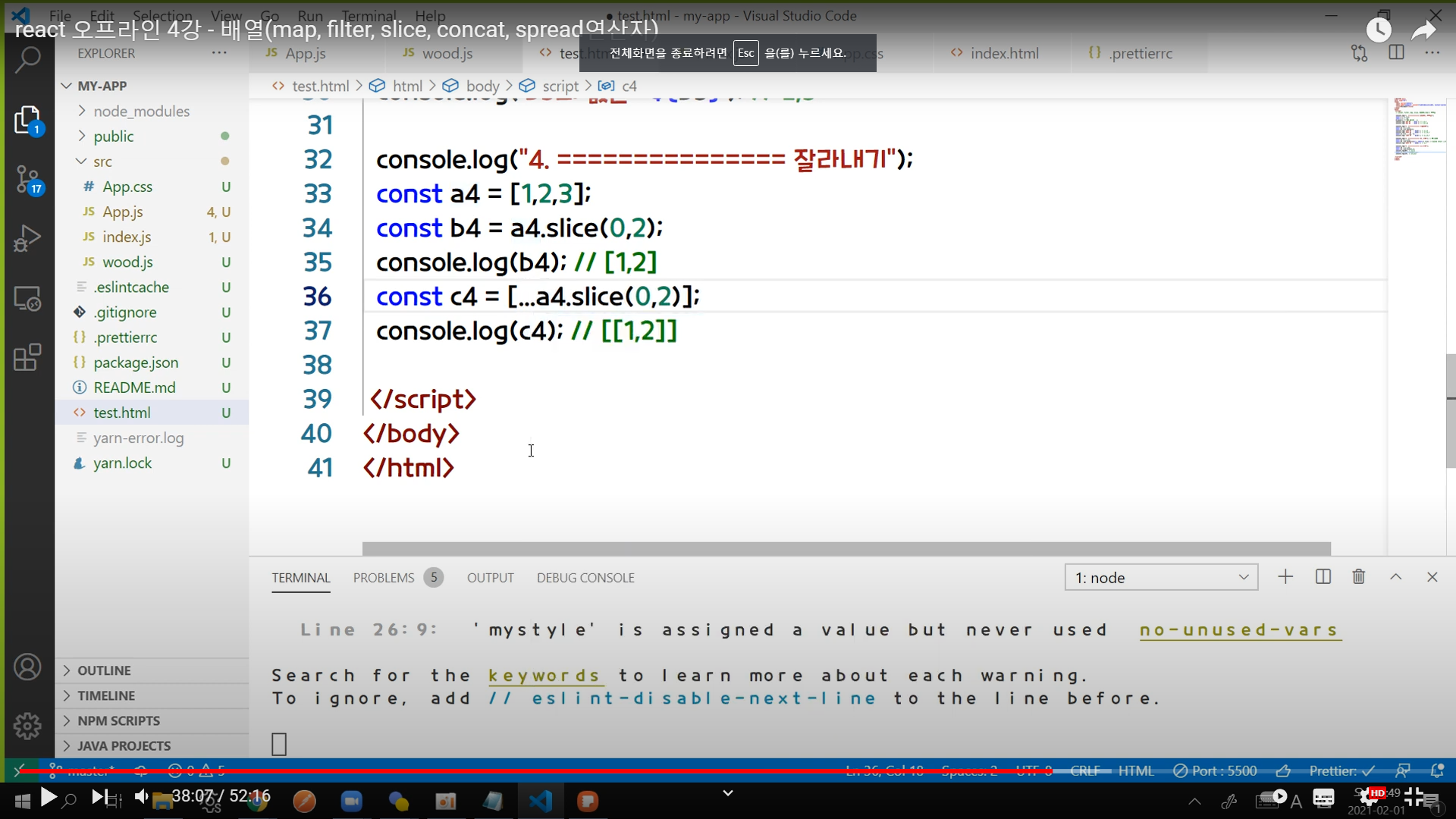
Task: Toggle Live Server Port : 5500
Action: click(1215, 770)
